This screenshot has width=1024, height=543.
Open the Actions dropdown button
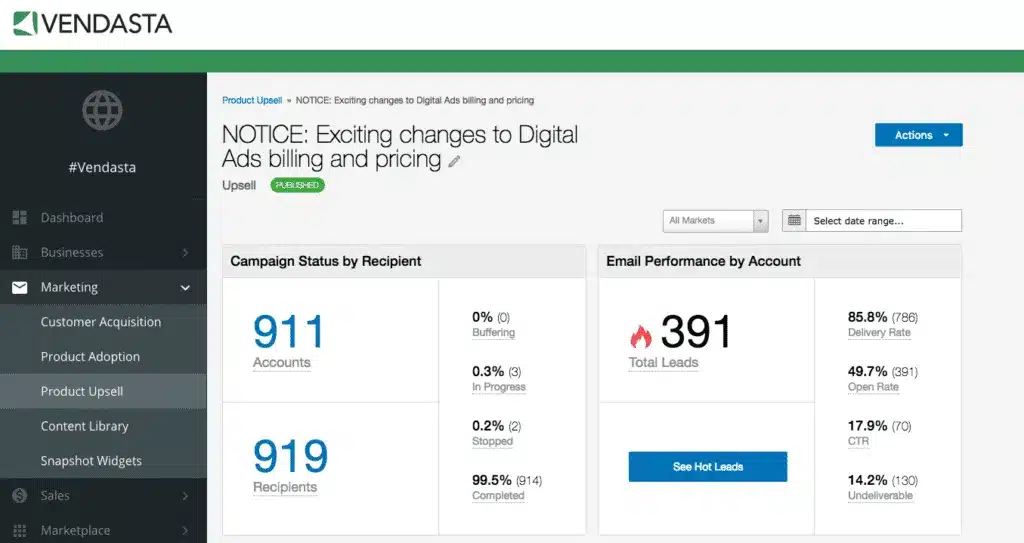pos(918,135)
